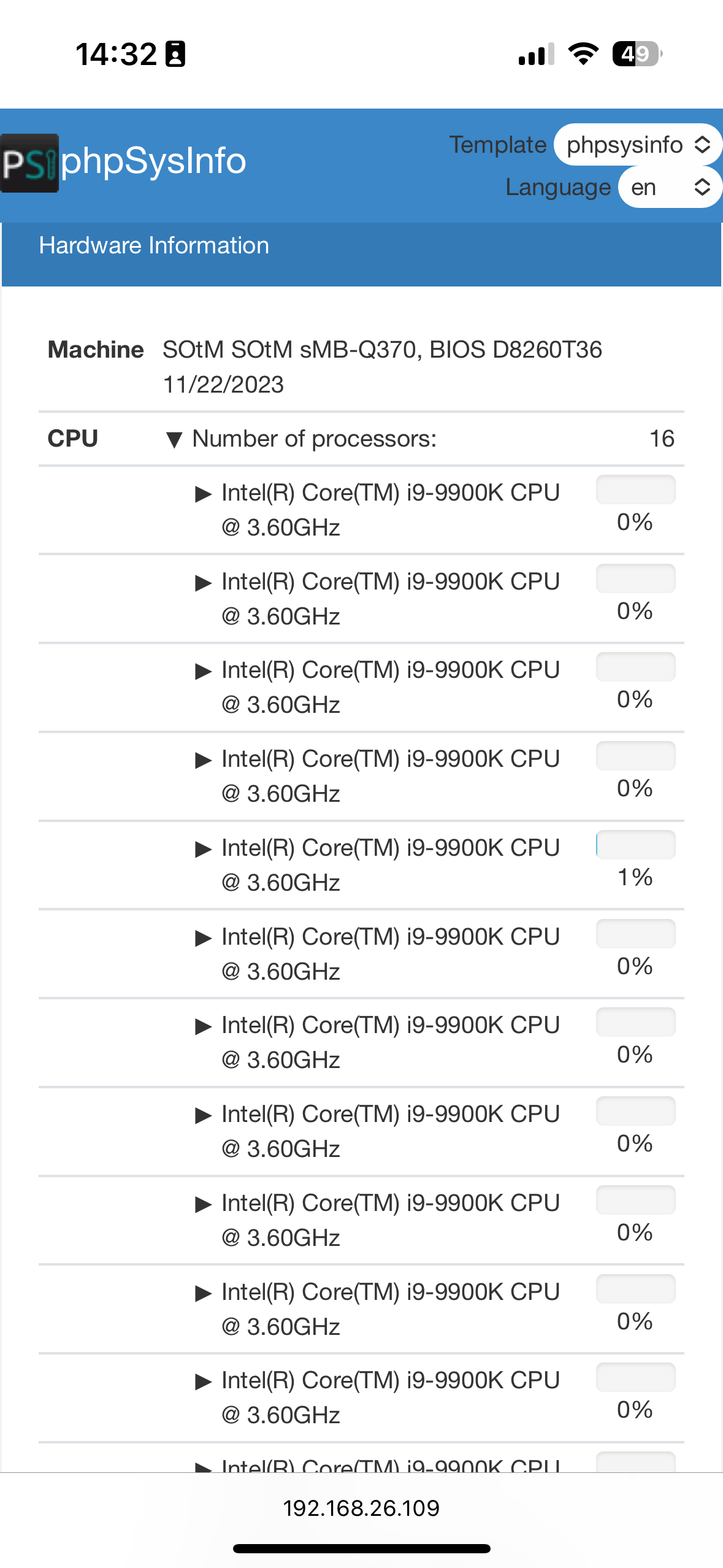Tap the Wi-Fi status icon
The height and width of the screenshot is (1568, 723).
coord(583,54)
